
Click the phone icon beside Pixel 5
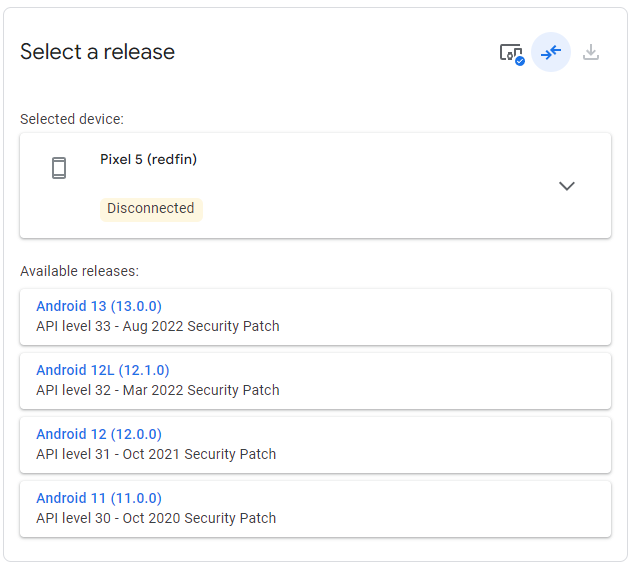59,168
